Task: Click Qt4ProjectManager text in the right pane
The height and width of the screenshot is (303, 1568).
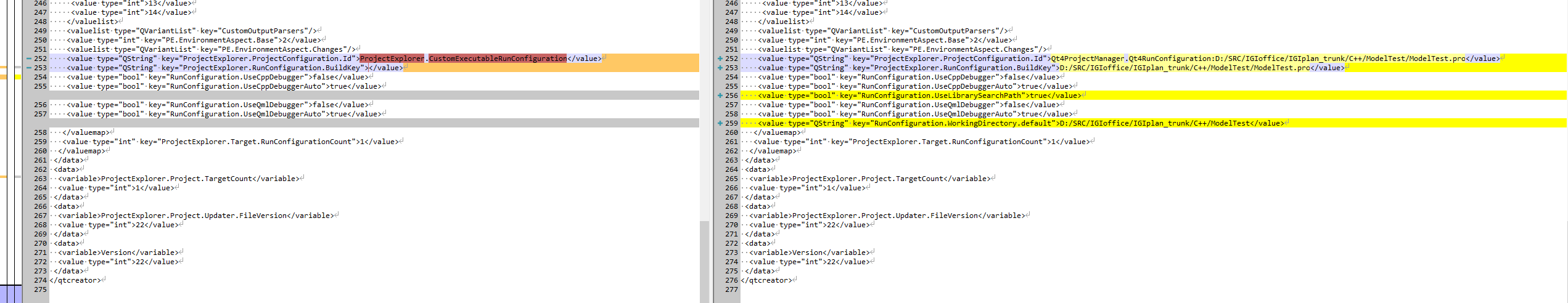Action: pos(1087,59)
